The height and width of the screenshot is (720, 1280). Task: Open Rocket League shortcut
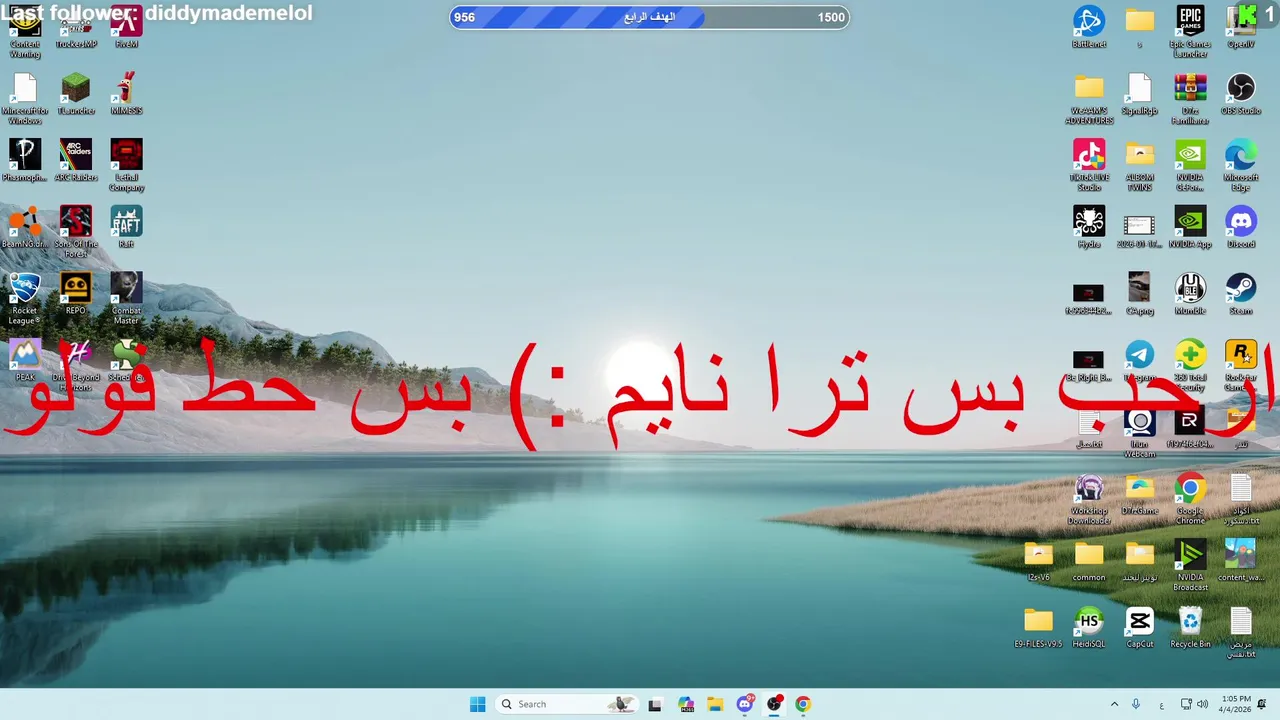[24, 298]
